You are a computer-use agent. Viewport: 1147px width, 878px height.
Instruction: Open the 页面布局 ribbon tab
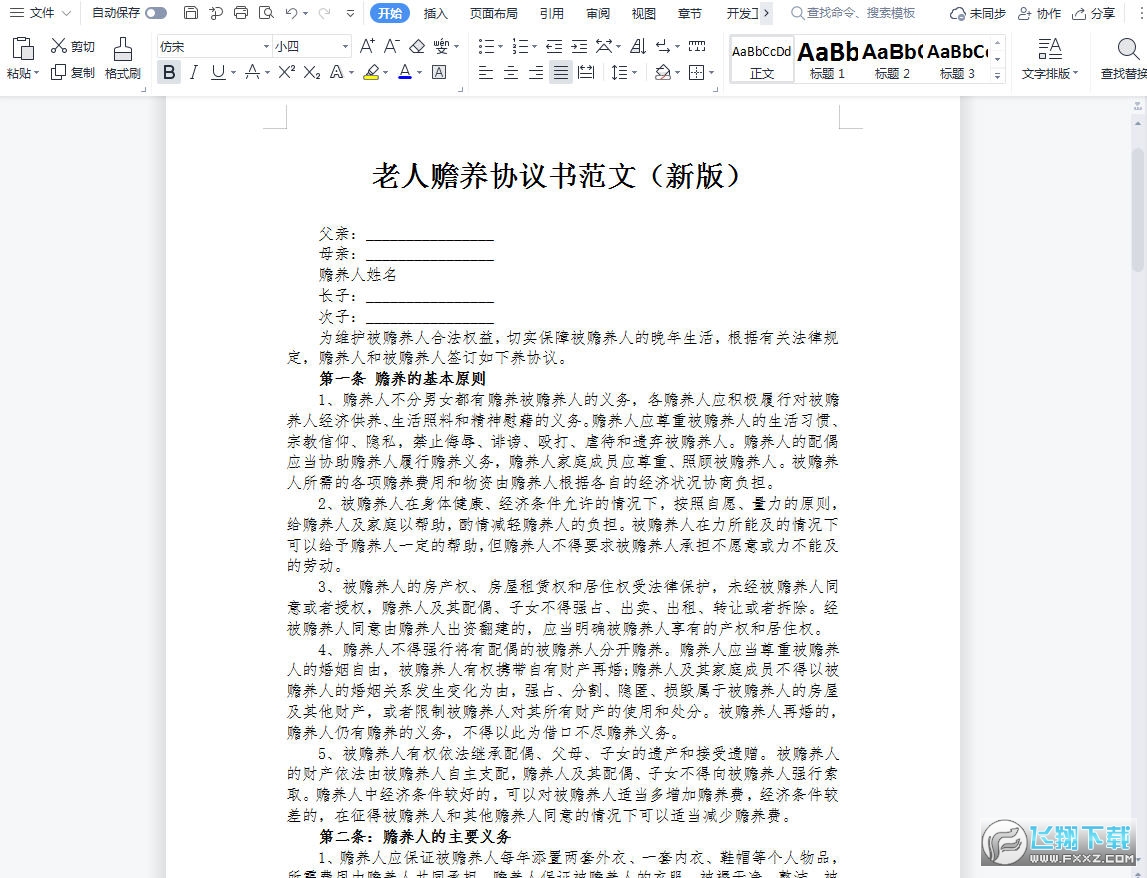click(493, 13)
